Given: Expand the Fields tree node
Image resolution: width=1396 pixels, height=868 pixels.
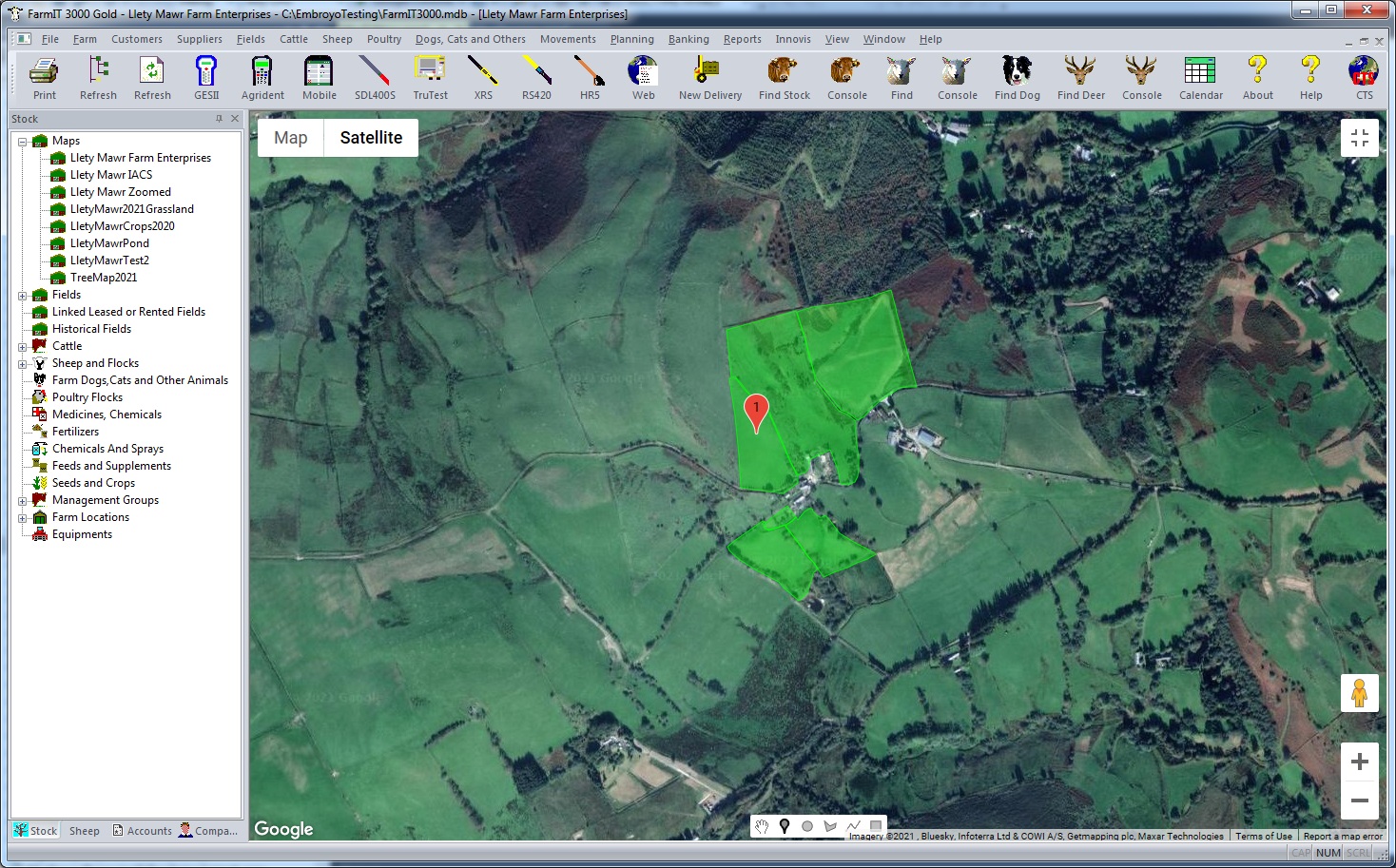Looking at the screenshot, I should (x=22, y=296).
